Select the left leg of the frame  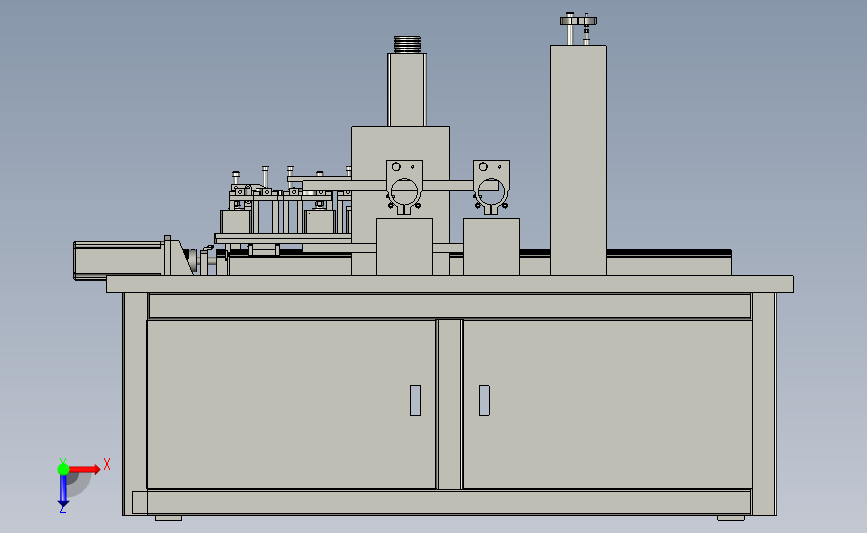(135, 404)
